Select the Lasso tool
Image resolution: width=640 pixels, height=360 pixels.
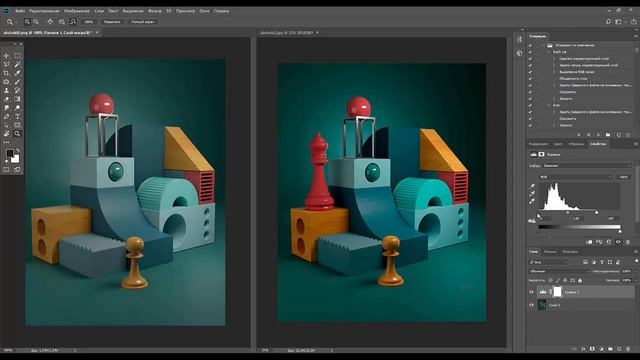7,64
